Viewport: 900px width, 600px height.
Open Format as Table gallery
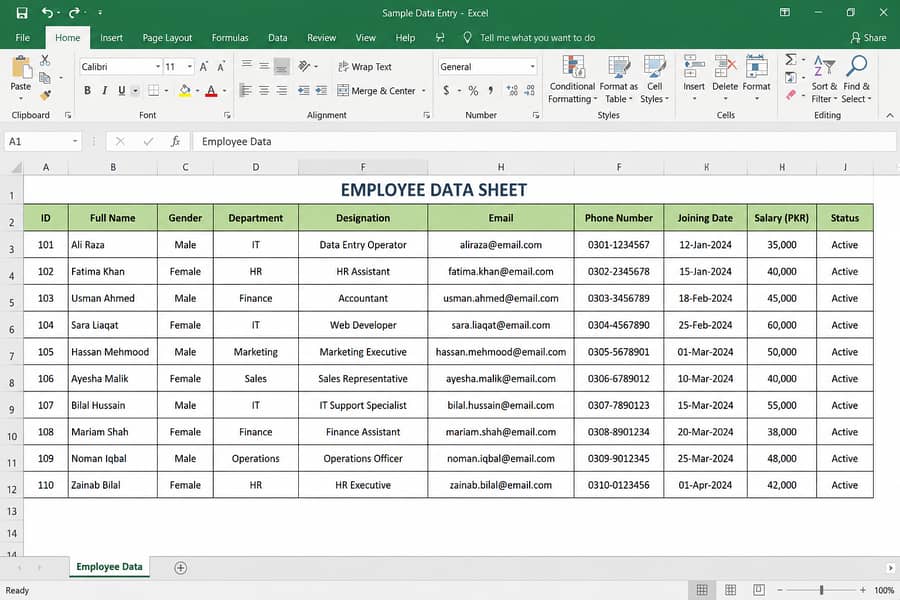pyautogui.click(x=619, y=79)
